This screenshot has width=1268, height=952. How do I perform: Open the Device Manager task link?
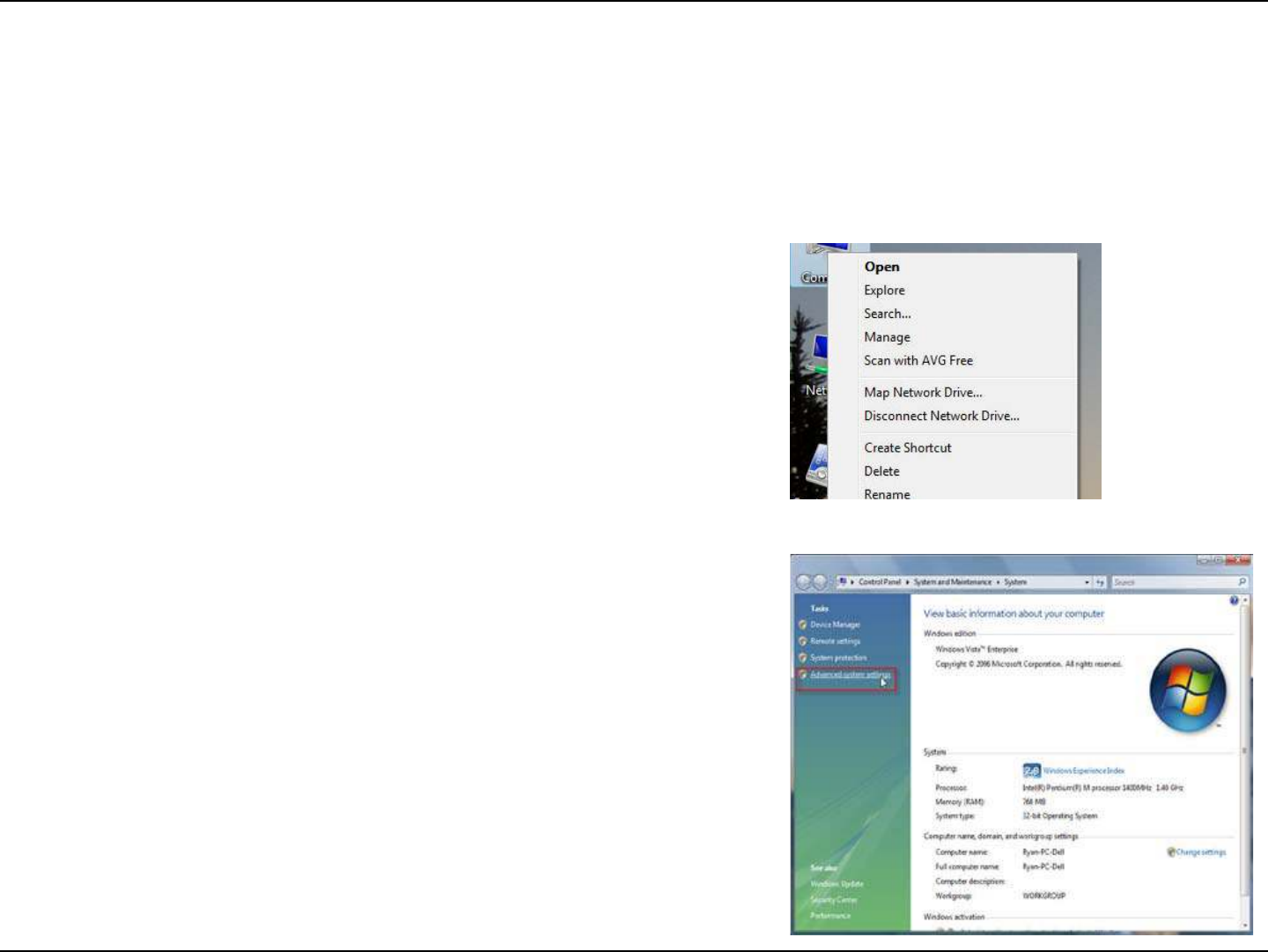(835, 624)
